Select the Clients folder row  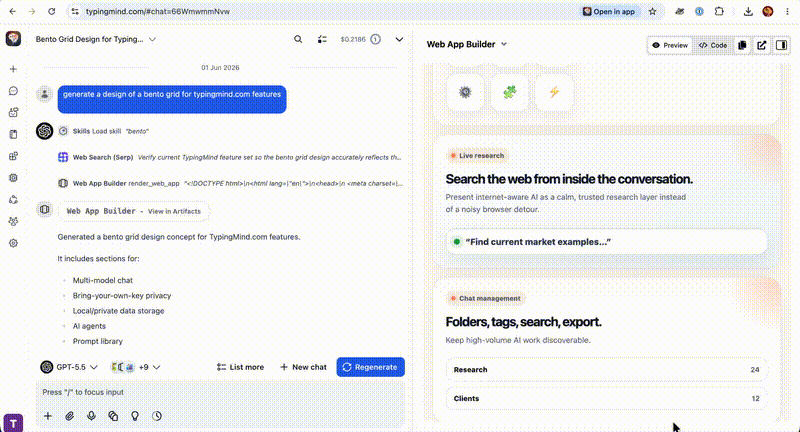(607, 399)
